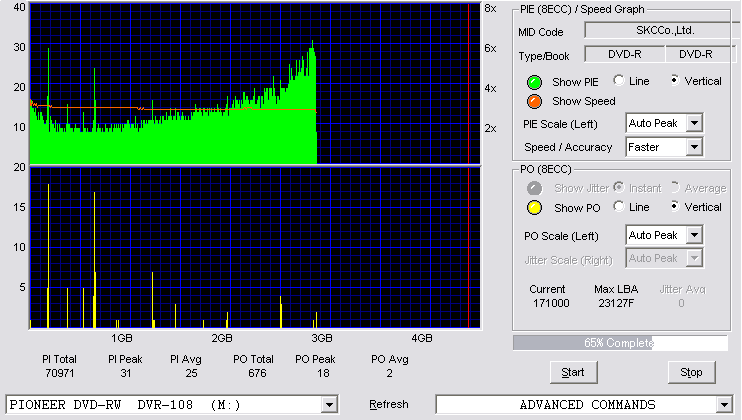742x420 pixels.
Task: Click the Start button
Action: tap(573, 373)
